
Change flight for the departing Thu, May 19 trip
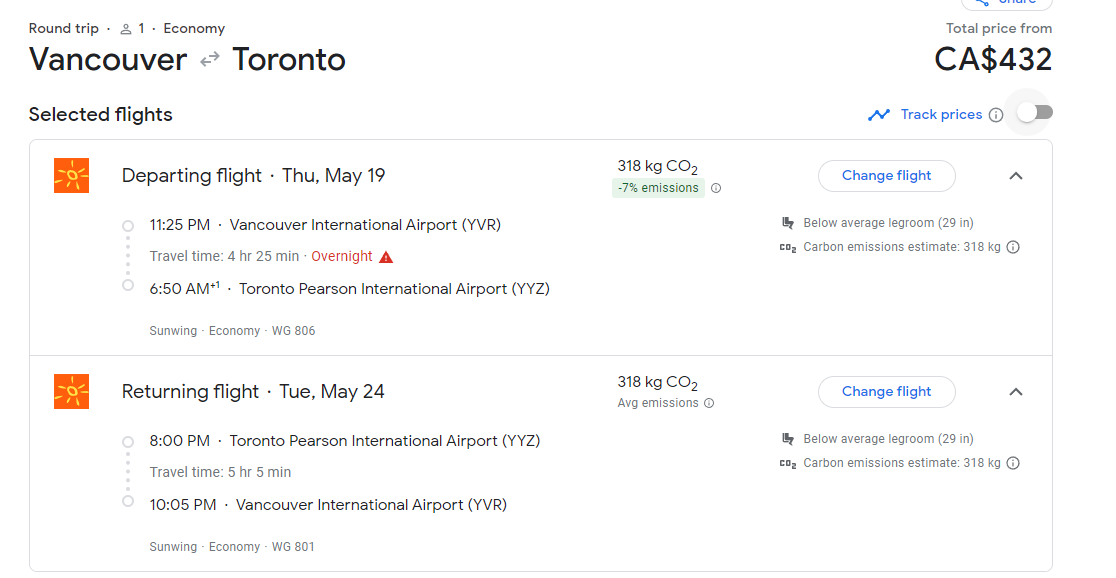tap(886, 176)
